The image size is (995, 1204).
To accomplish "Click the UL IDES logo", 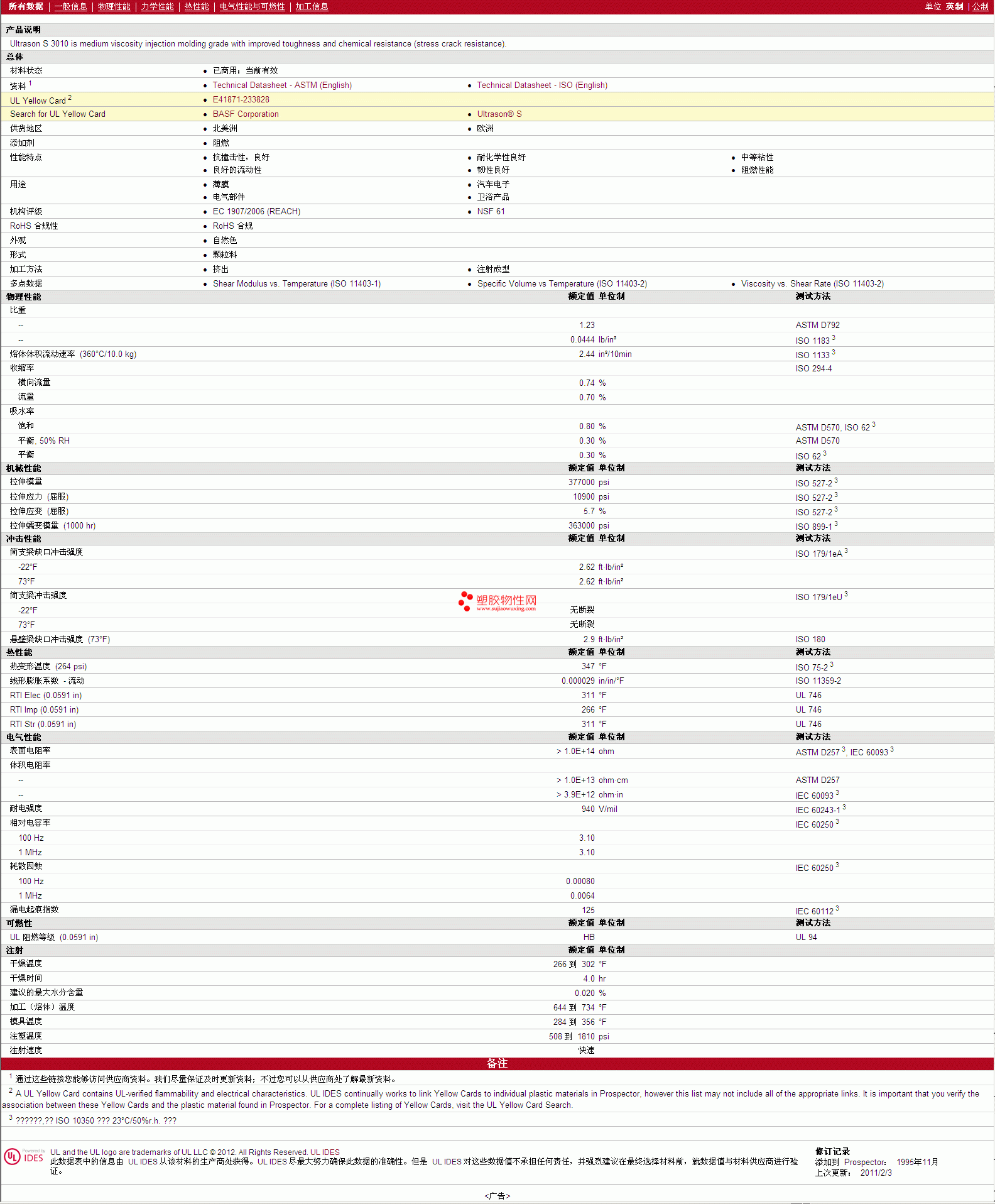I will click(x=24, y=1157).
